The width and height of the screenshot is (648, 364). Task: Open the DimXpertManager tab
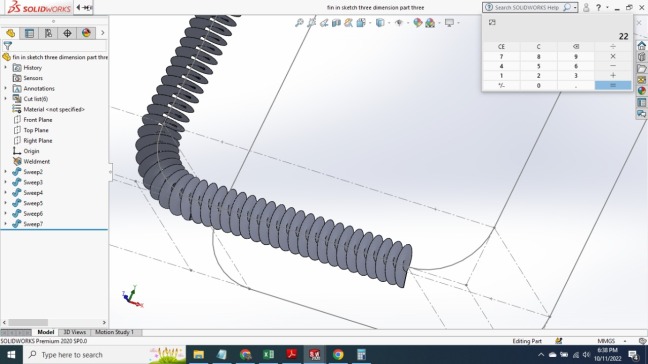(x=67, y=33)
